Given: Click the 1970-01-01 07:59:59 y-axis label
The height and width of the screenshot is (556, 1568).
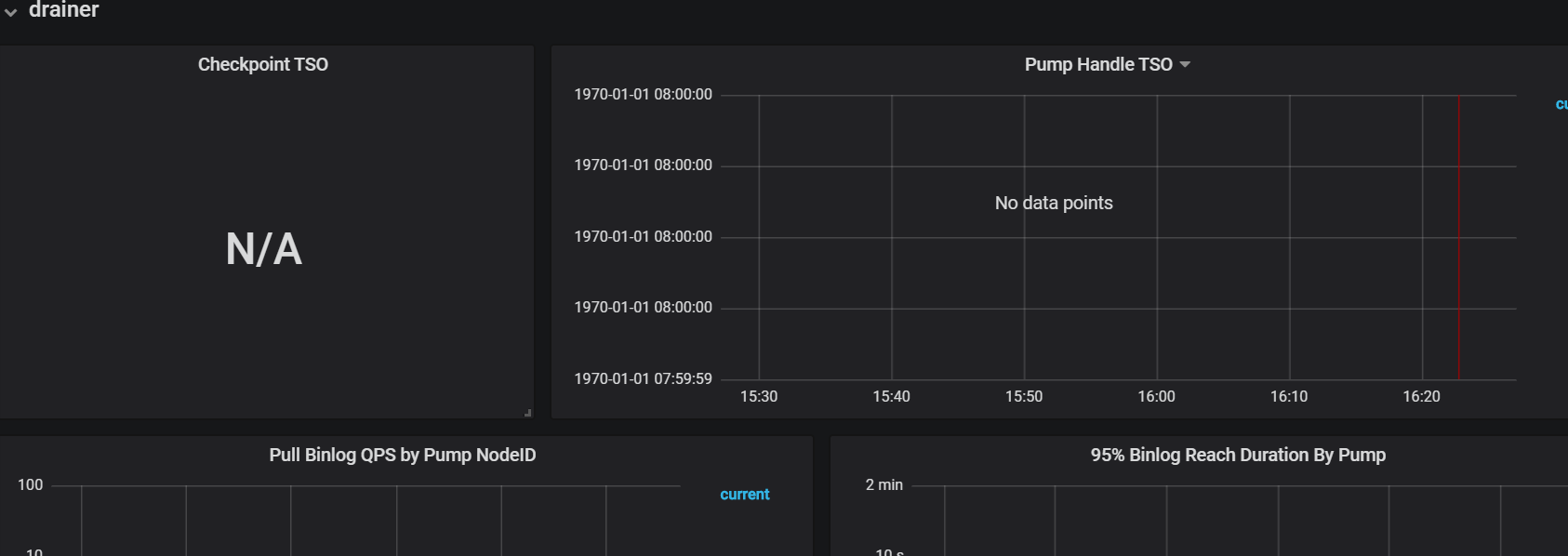Looking at the screenshot, I should click(643, 378).
